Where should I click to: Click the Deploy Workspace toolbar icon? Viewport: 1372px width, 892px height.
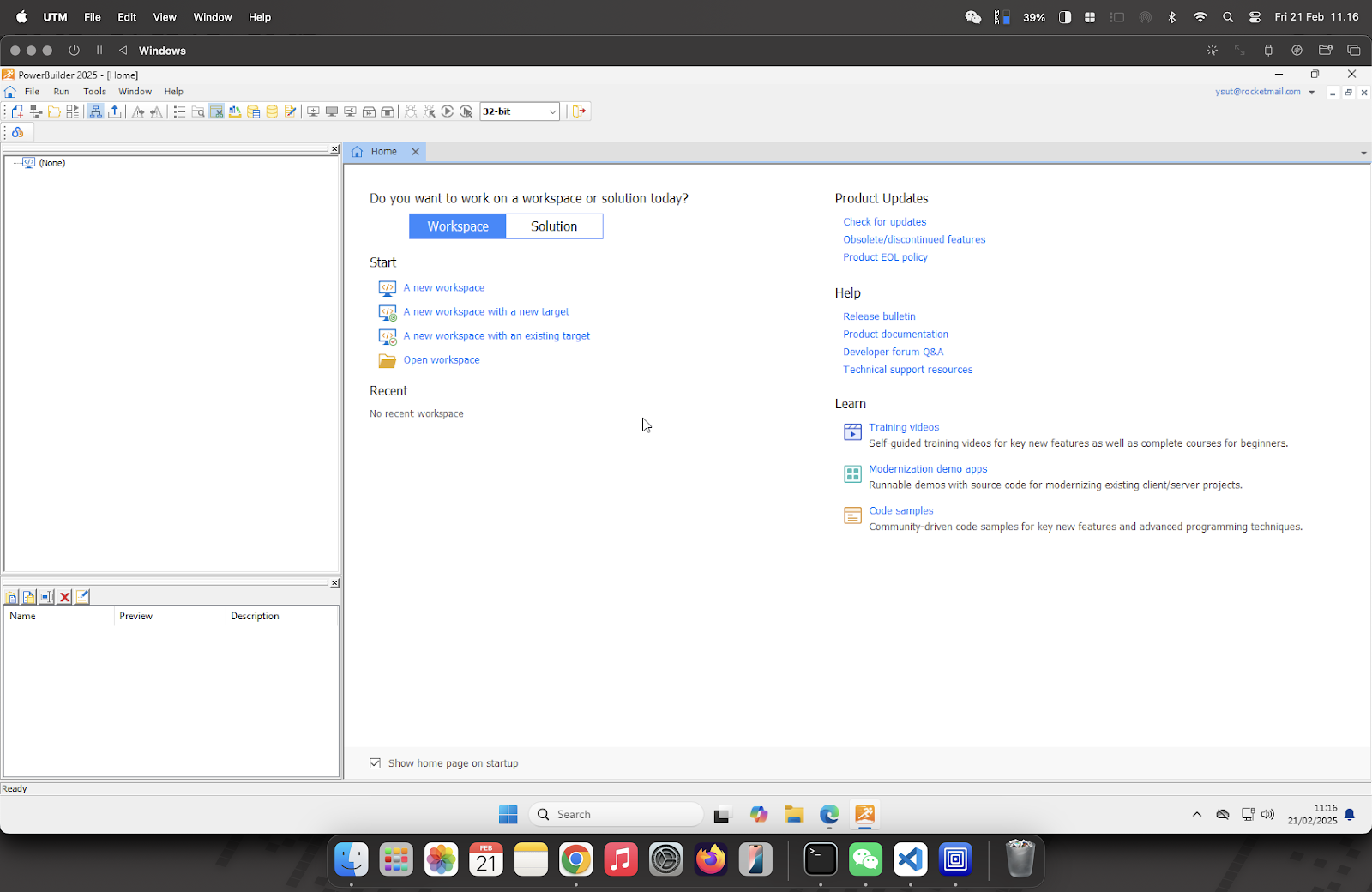tap(350, 111)
